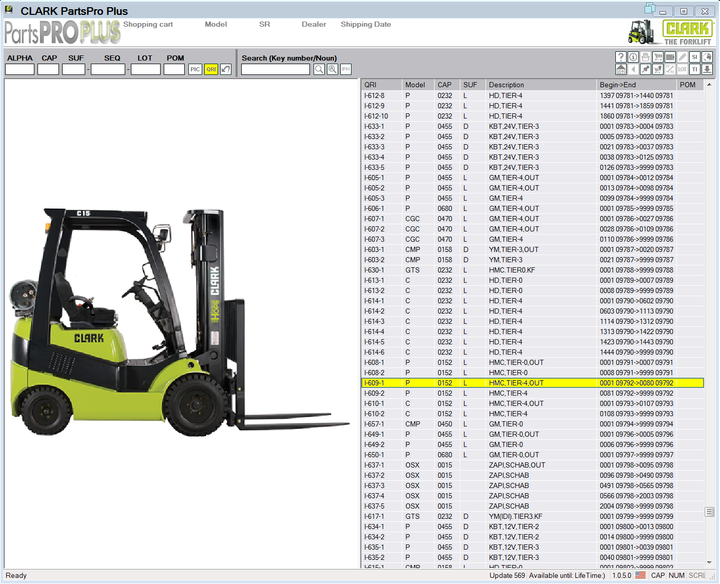
Task: Click the LOT toolbar icon
Action: (682, 69)
